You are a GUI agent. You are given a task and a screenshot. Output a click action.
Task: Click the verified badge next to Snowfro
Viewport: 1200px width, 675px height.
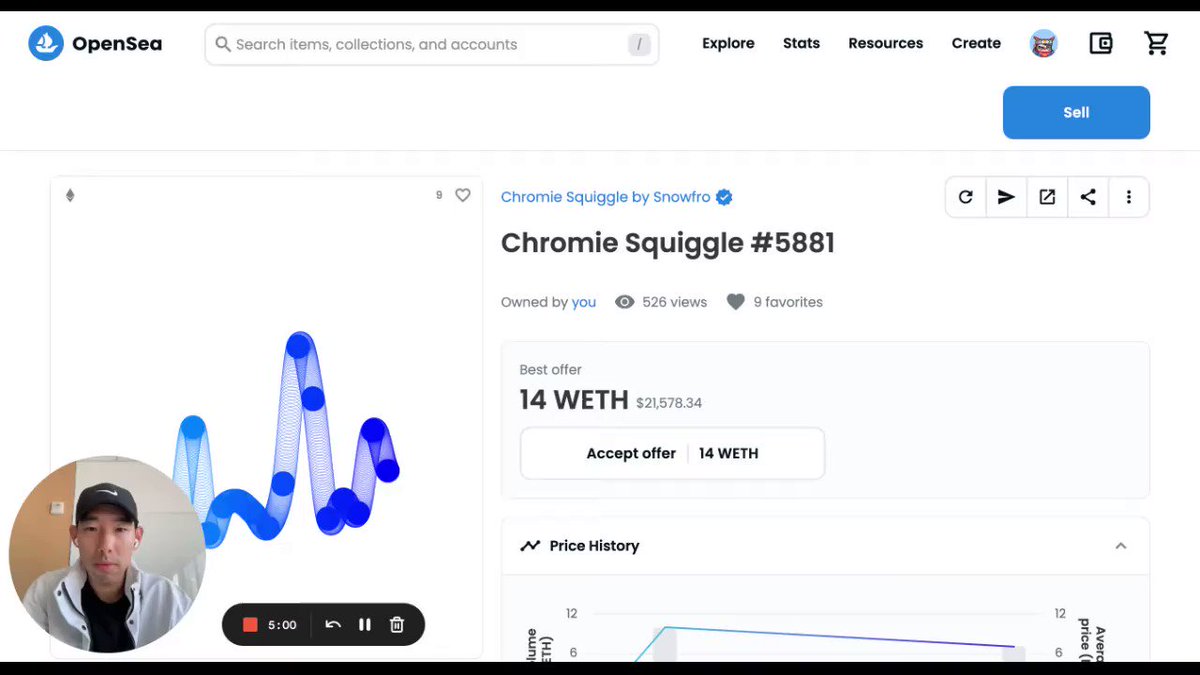[x=724, y=197]
